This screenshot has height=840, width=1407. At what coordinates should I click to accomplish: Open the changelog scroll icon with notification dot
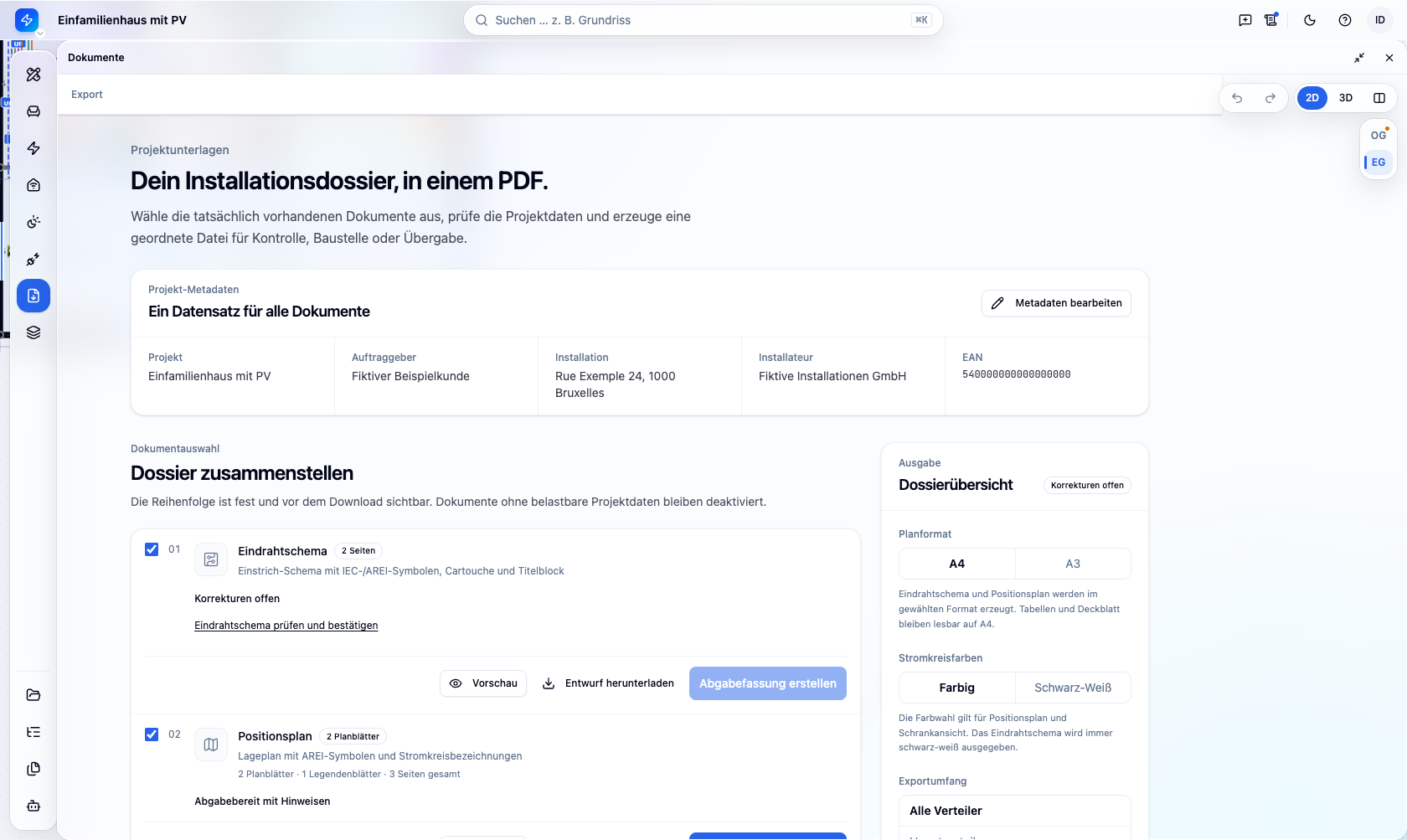click(x=1271, y=20)
